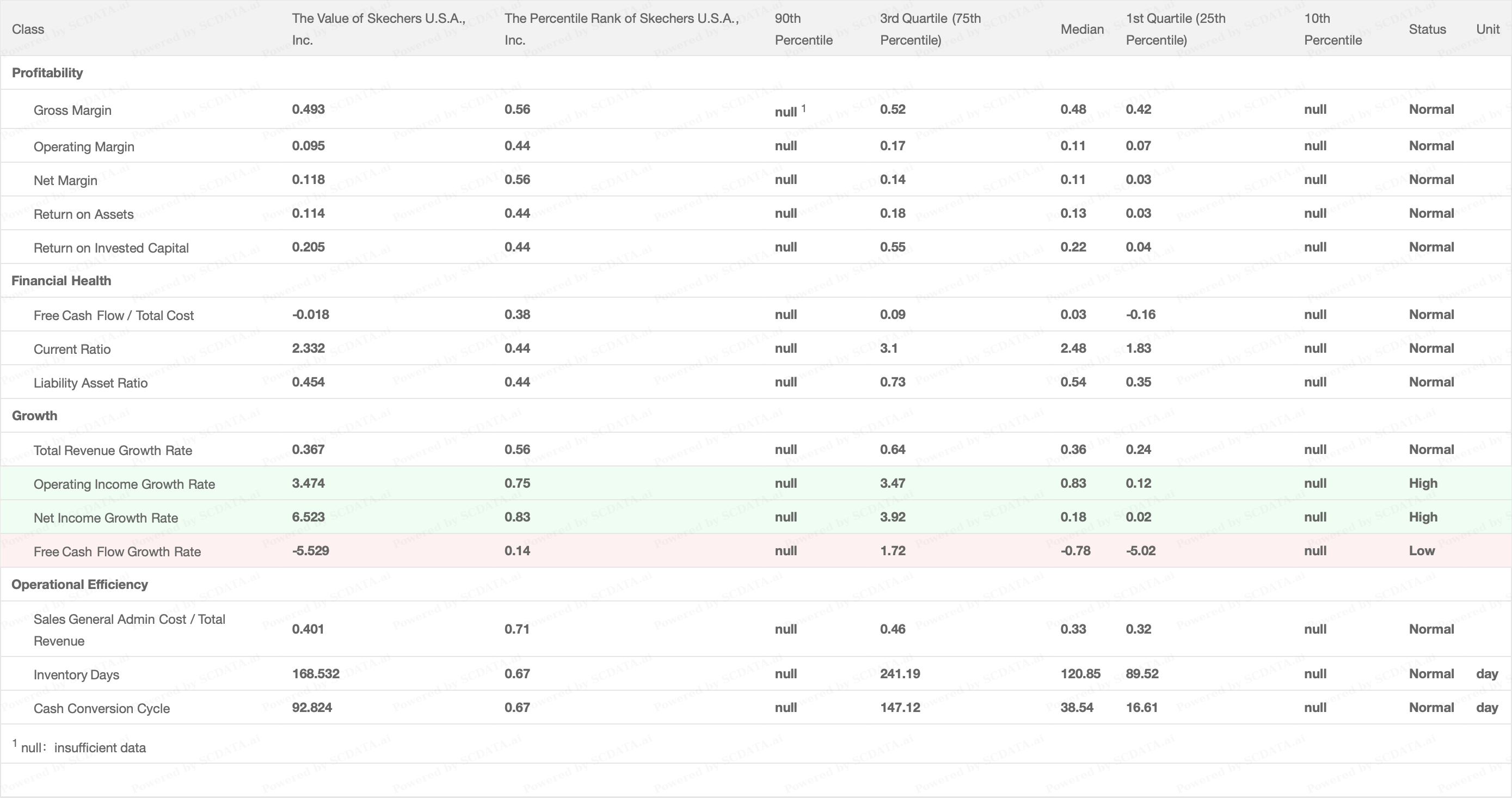This screenshot has height=798, width=1512.
Task: Select the Return on Assets label
Action: click(x=83, y=214)
